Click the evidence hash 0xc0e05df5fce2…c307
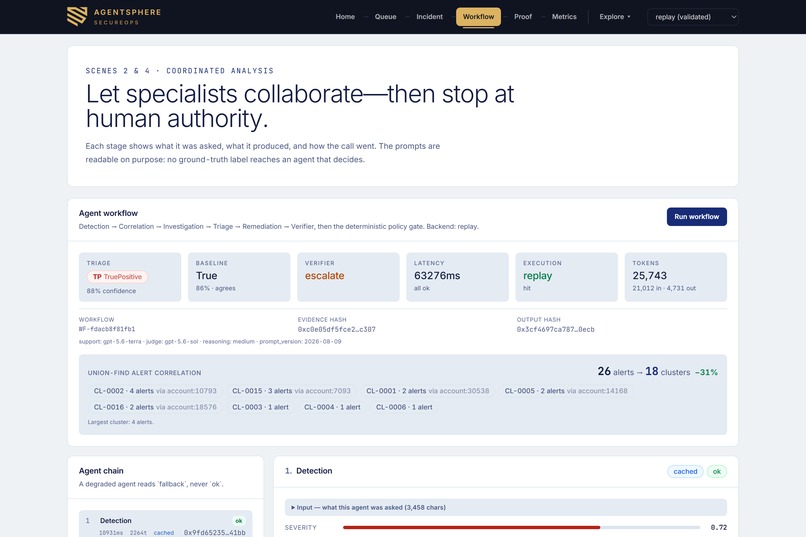Screen dimensions: 806x537 click(337, 329)
